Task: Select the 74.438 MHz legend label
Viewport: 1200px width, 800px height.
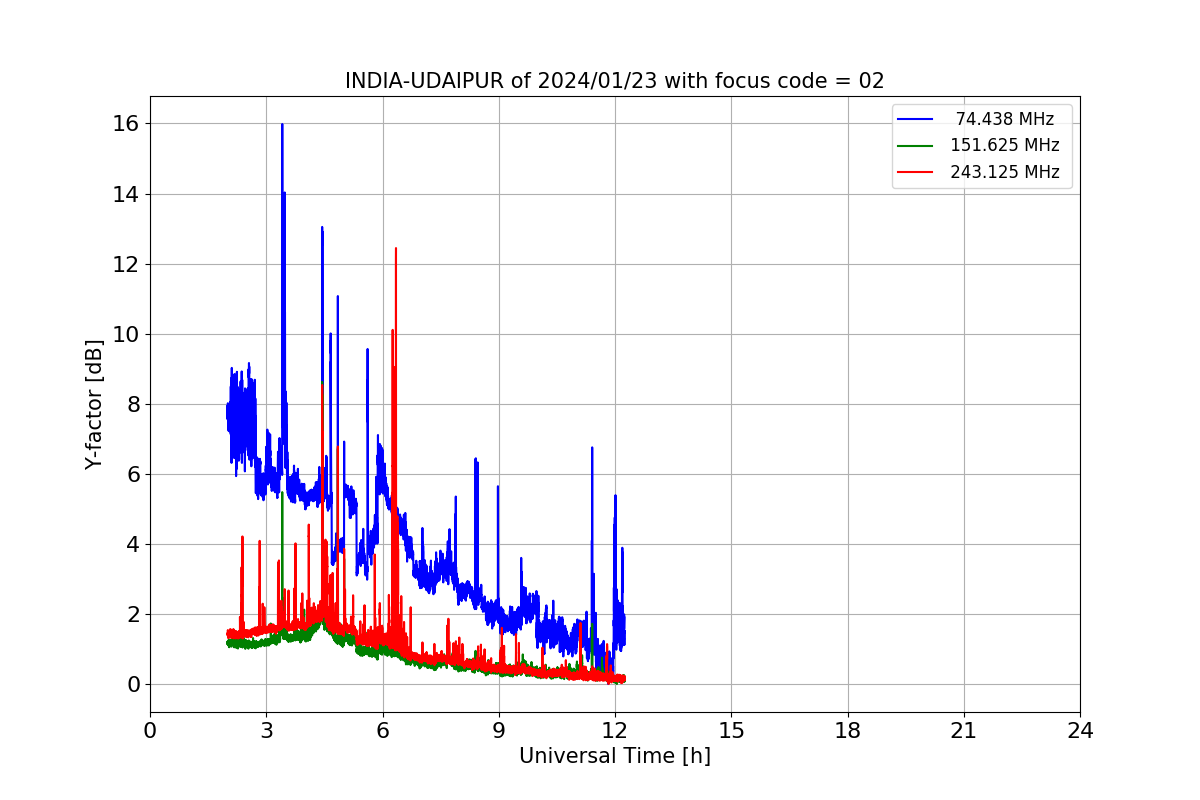Action: click(1005, 119)
